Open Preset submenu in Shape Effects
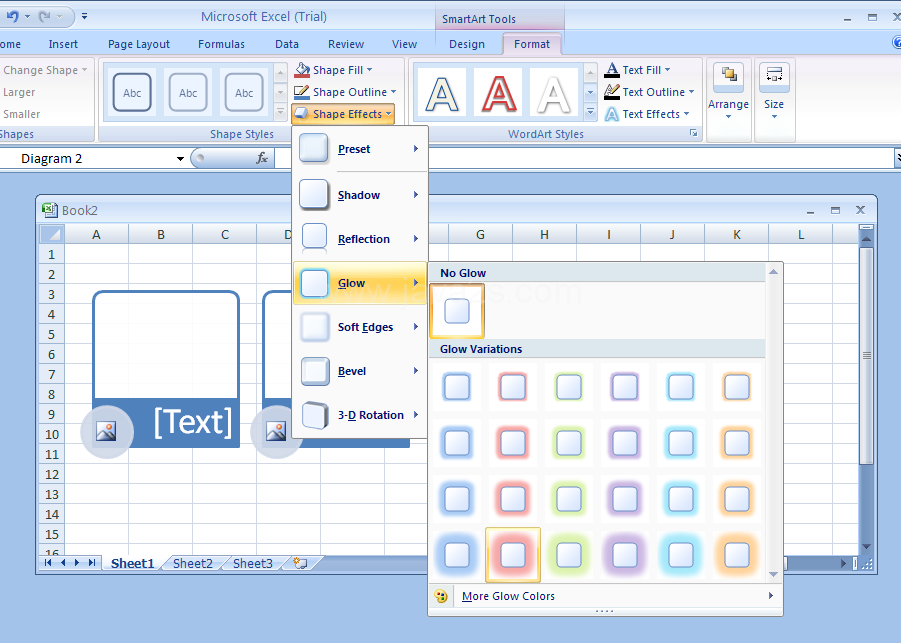This screenshot has width=901, height=643. (x=360, y=149)
